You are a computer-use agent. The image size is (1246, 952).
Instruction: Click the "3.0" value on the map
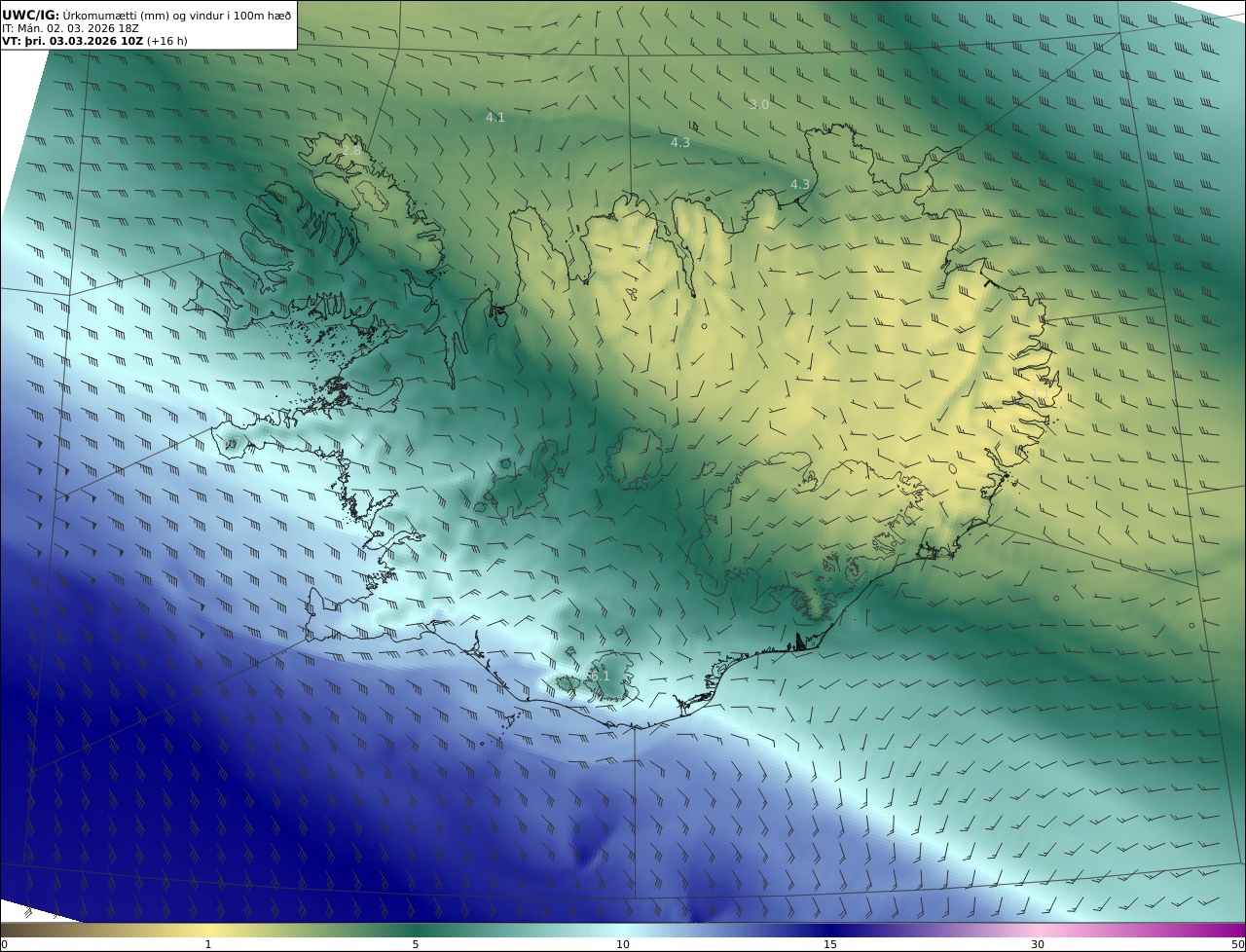click(759, 104)
